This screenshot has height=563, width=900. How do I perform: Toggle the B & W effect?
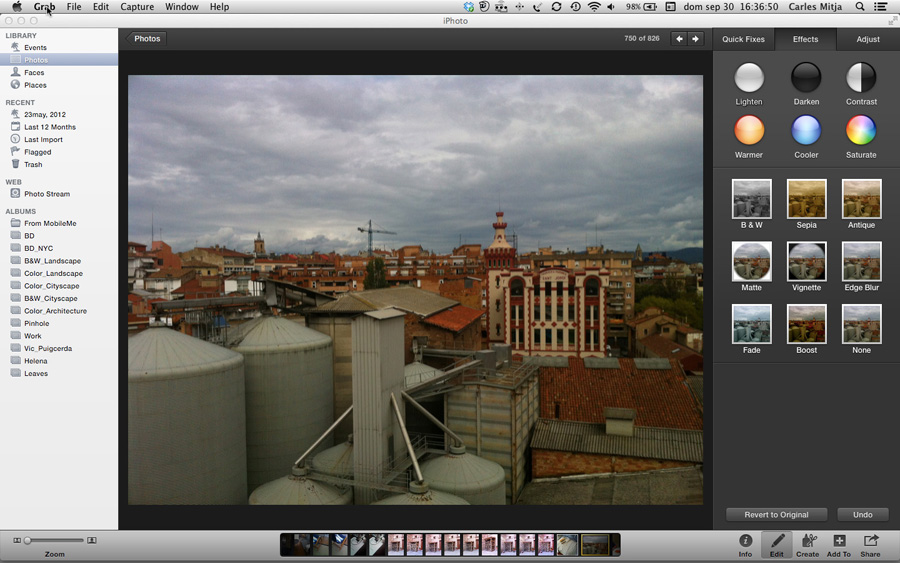751,199
